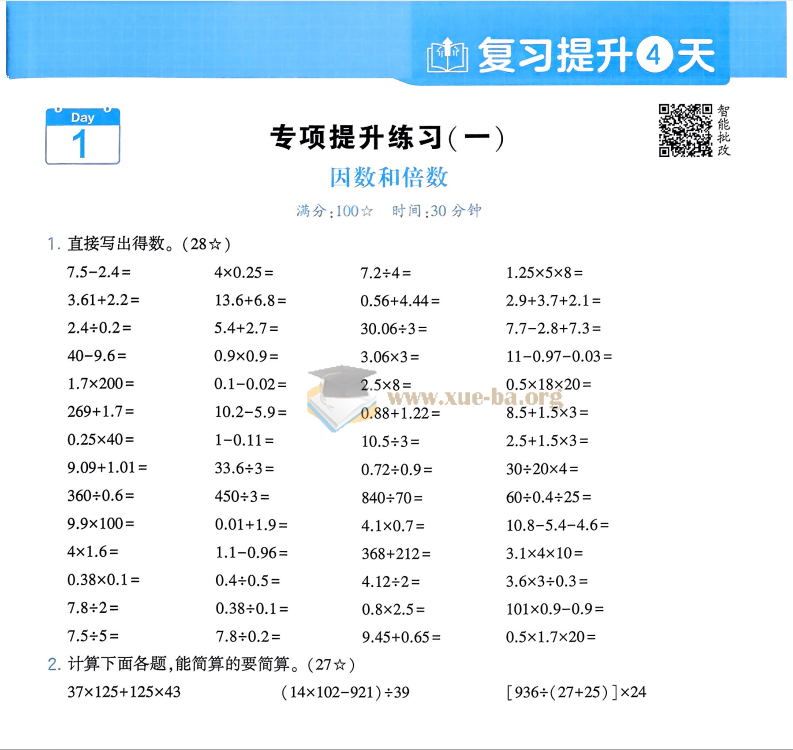Screen dimensions: 793x750
Task: Click the problem 0.38×0.1=
Action: 103,579
